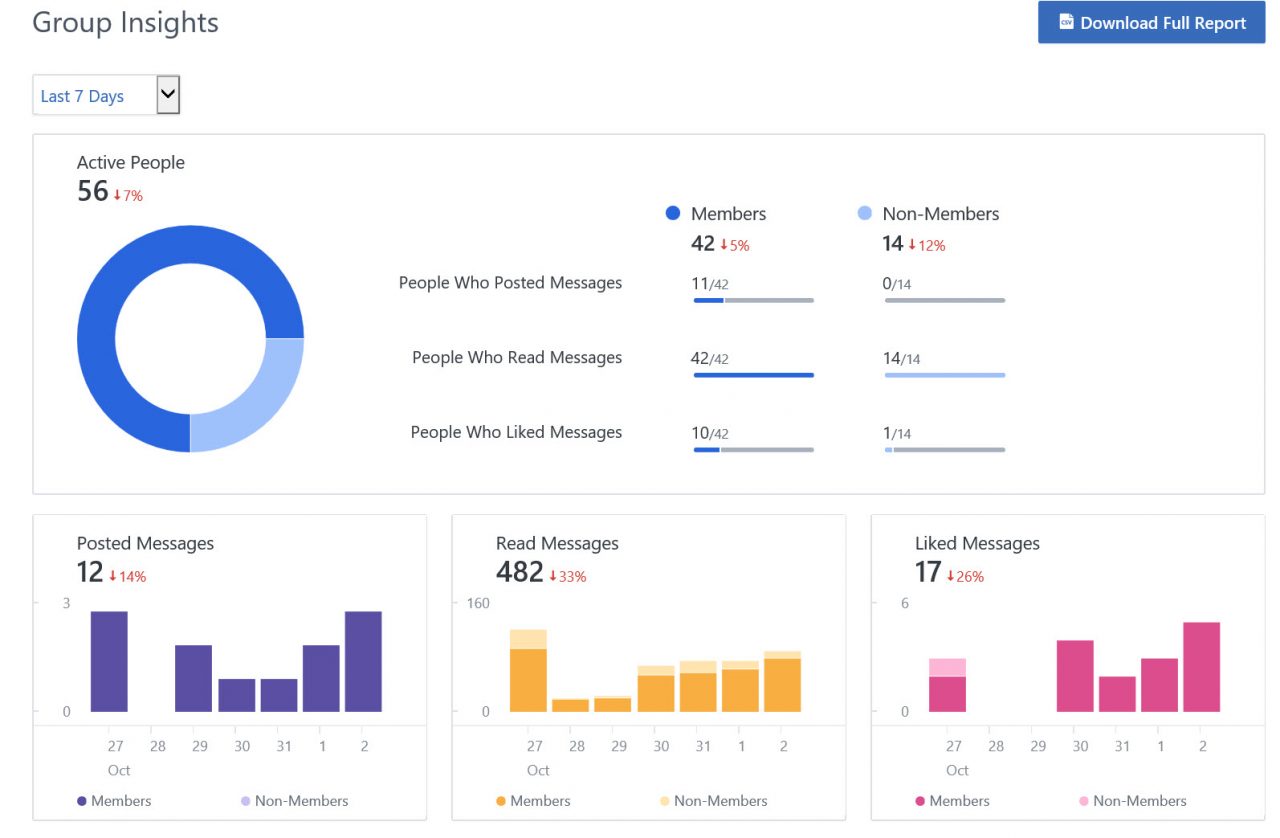Open the Last 7 Days dropdown
The height and width of the screenshot is (838, 1280).
pos(106,95)
